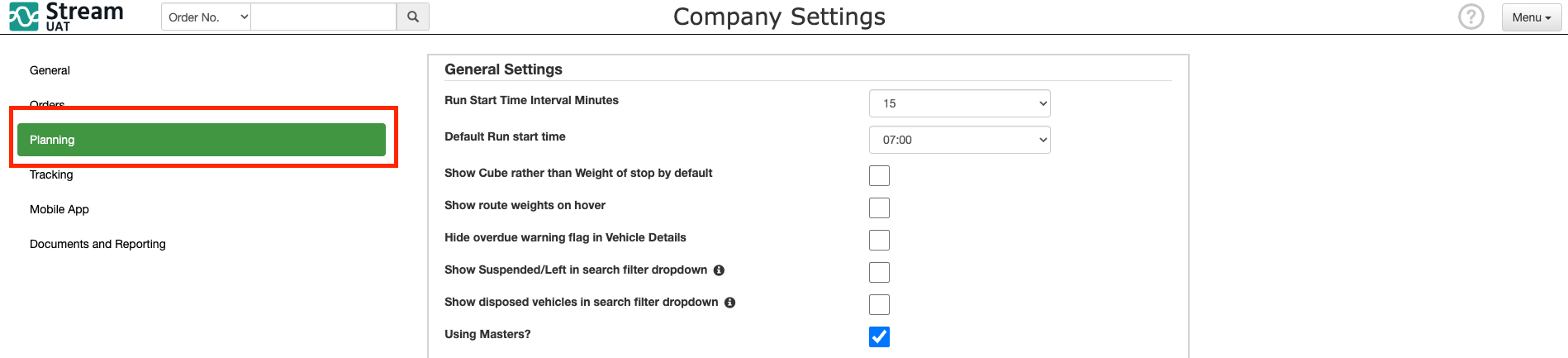Tick Hide overdue warning flag checkbox
The width and height of the screenshot is (1568, 358).
point(879,240)
